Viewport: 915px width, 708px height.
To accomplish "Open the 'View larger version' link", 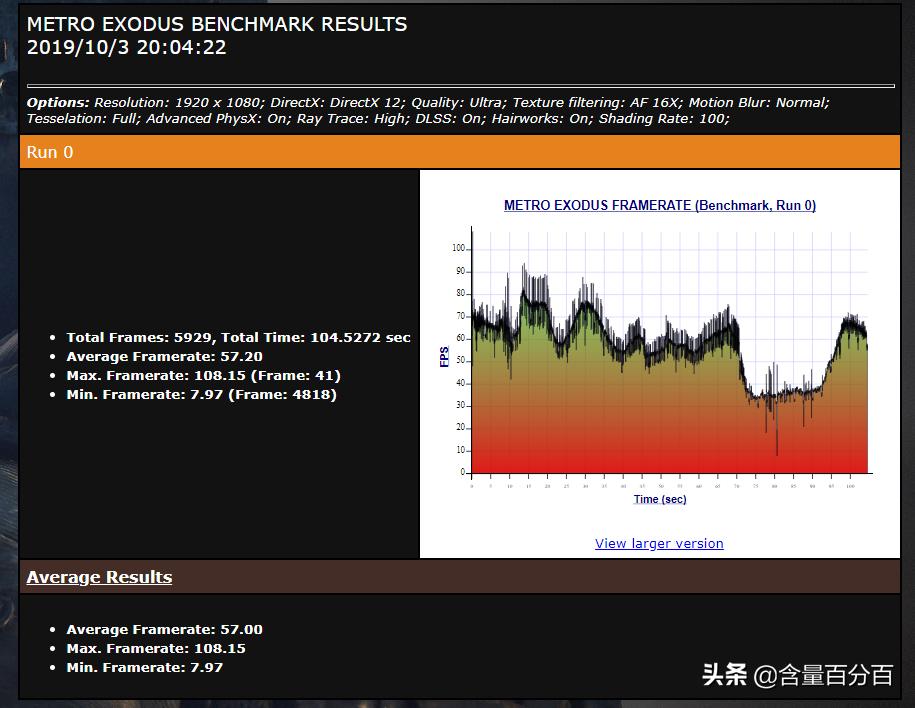I will 658,543.
